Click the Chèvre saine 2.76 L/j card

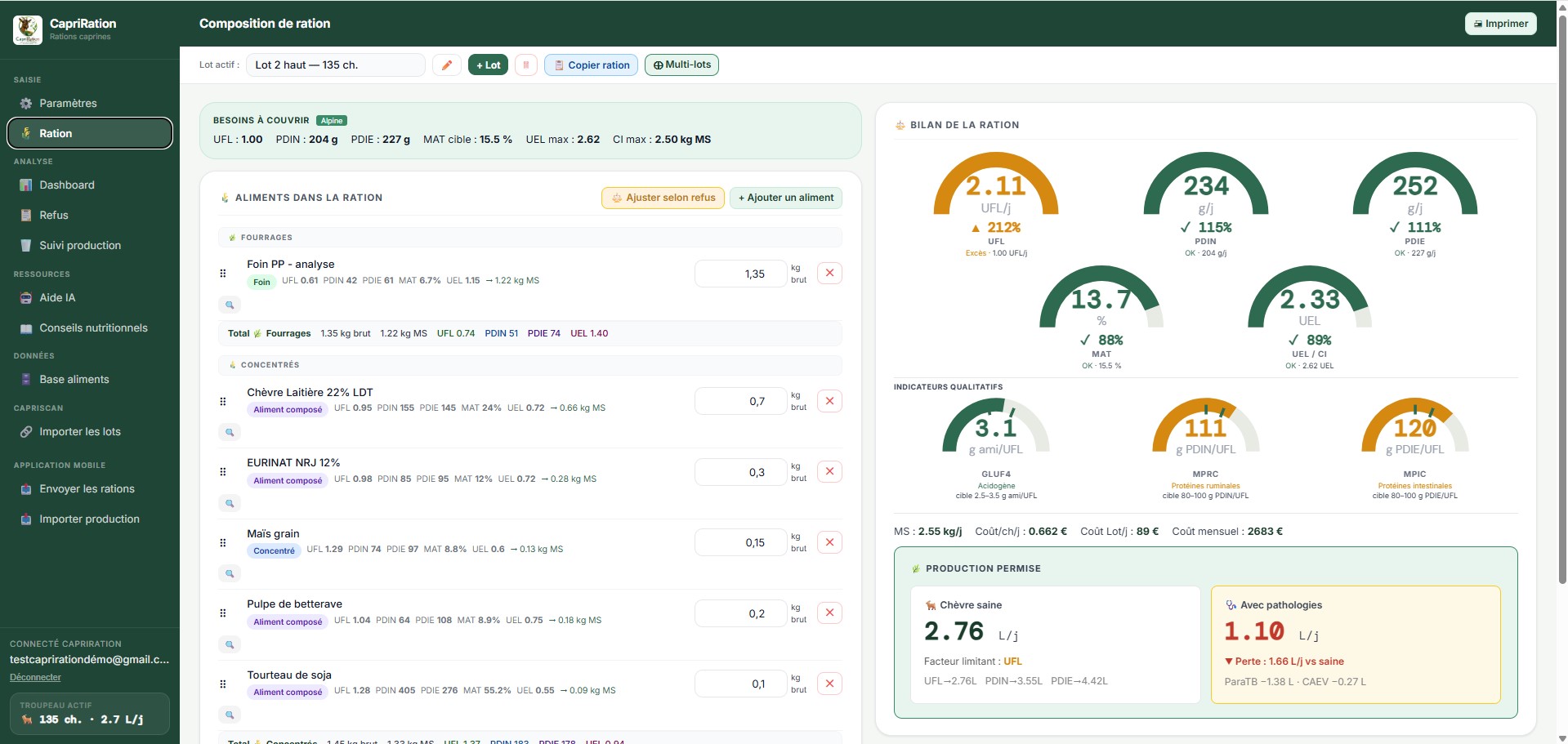(x=1055, y=644)
